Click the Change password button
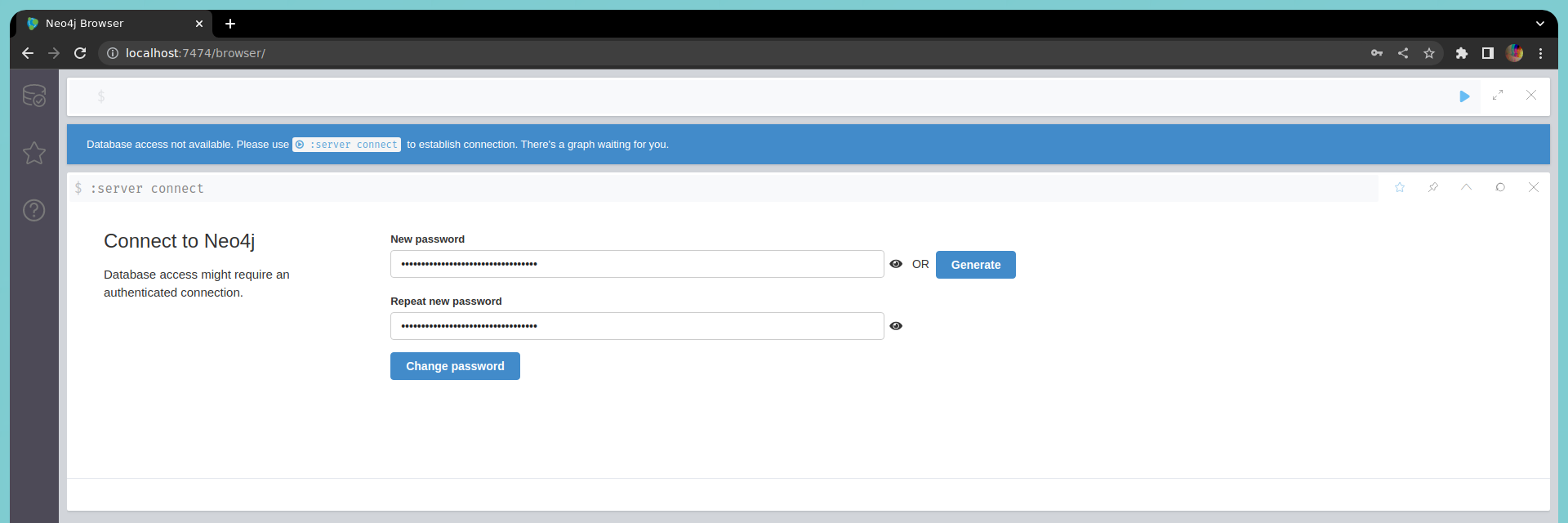Screen dimensions: 1568x523 (455, 366)
